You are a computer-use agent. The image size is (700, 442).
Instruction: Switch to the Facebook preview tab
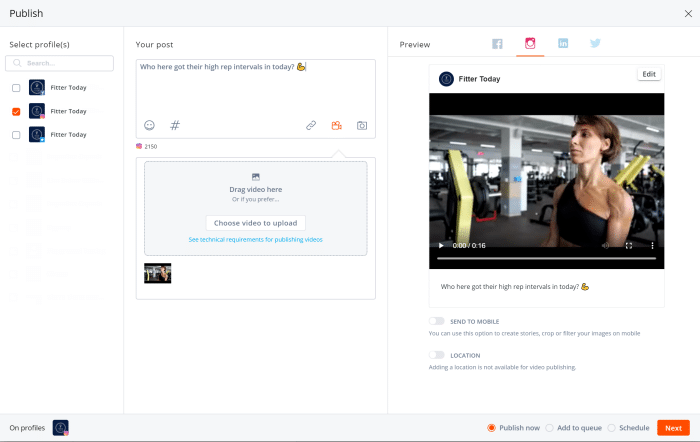click(x=497, y=44)
